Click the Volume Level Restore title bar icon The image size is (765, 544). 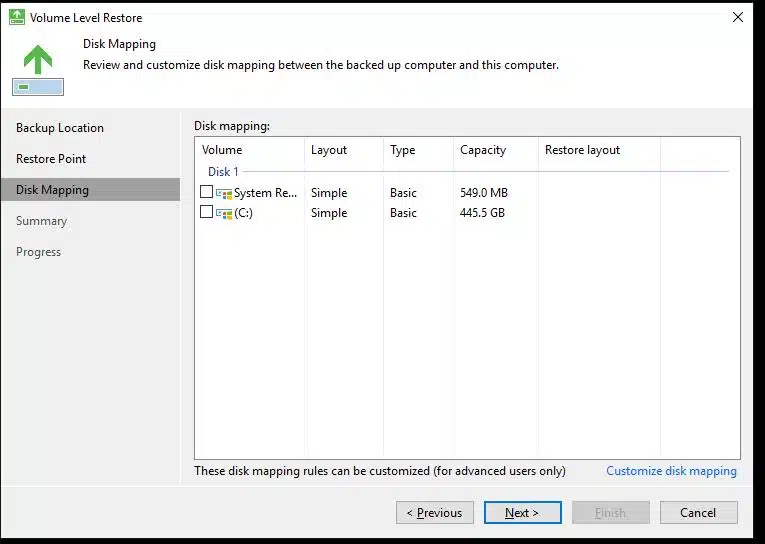pos(17,17)
